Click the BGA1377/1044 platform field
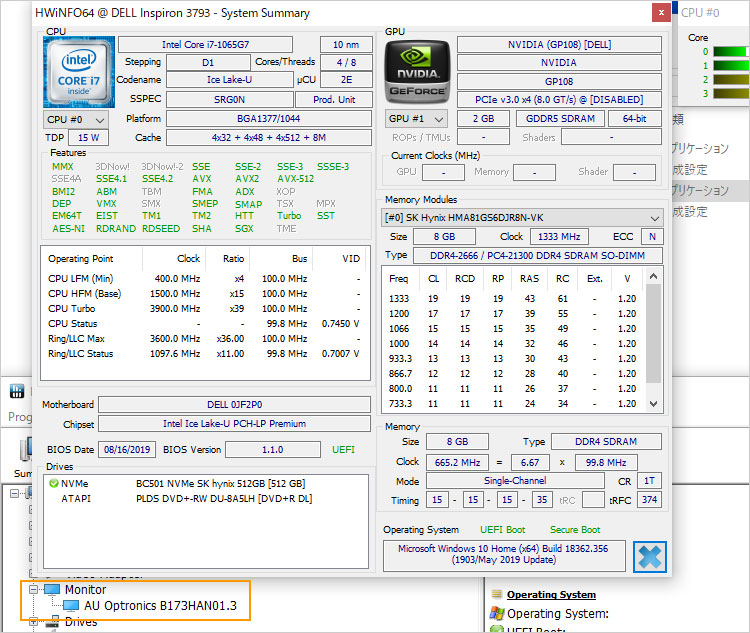This screenshot has height=633, width=750. (x=268, y=118)
